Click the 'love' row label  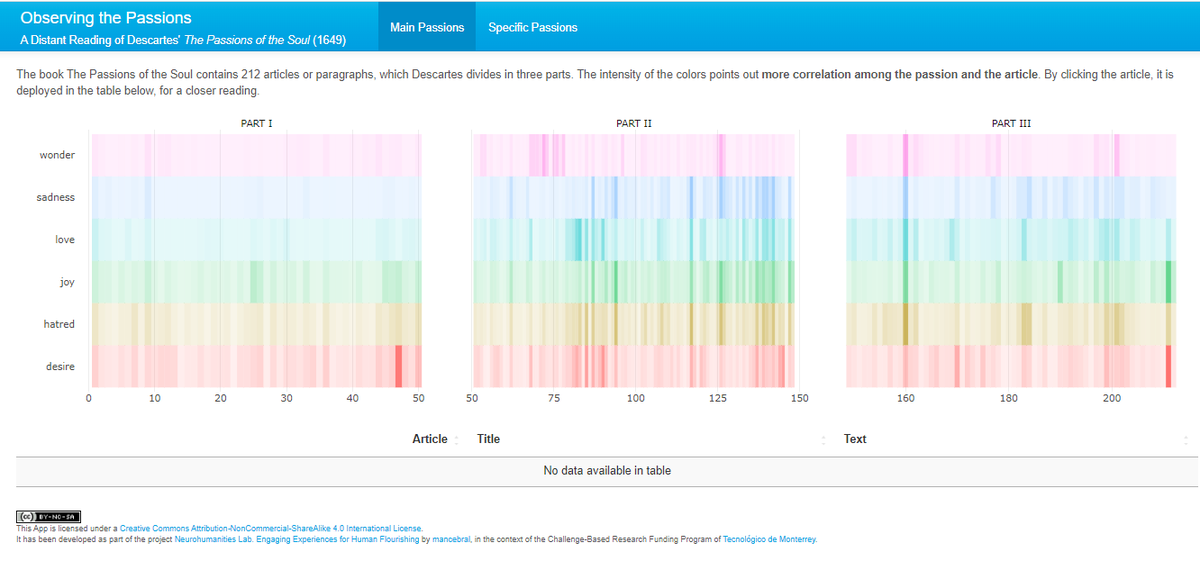point(65,240)
